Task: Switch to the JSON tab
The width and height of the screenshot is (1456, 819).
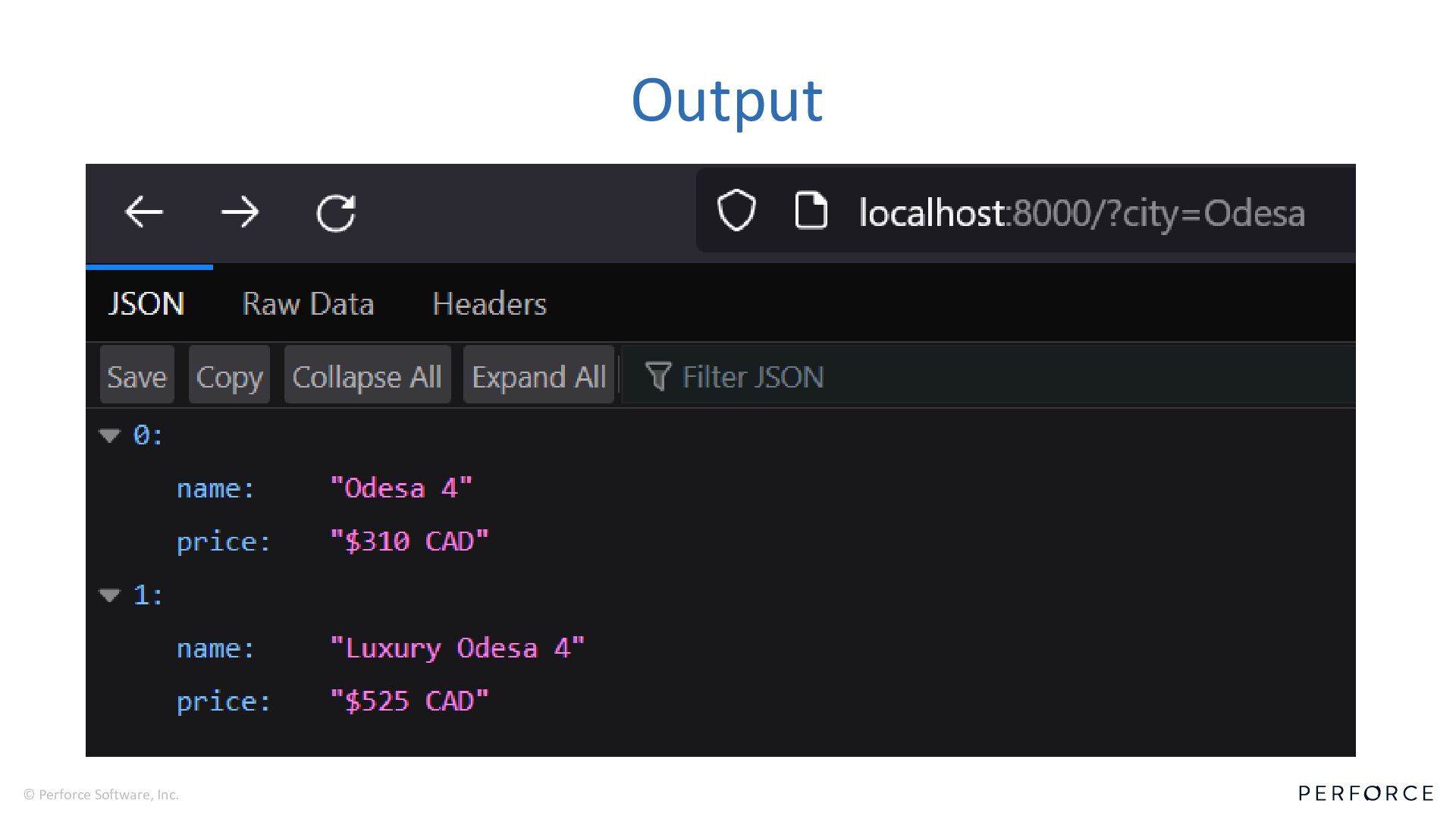Action: coord(146,304)
